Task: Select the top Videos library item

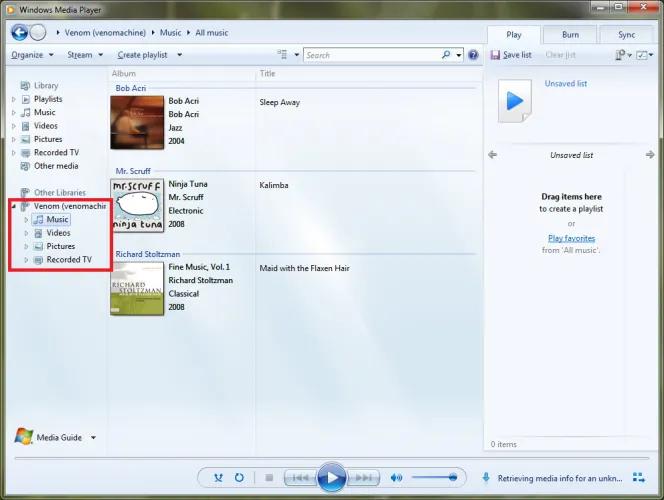Action: click(x=45, y=126)
